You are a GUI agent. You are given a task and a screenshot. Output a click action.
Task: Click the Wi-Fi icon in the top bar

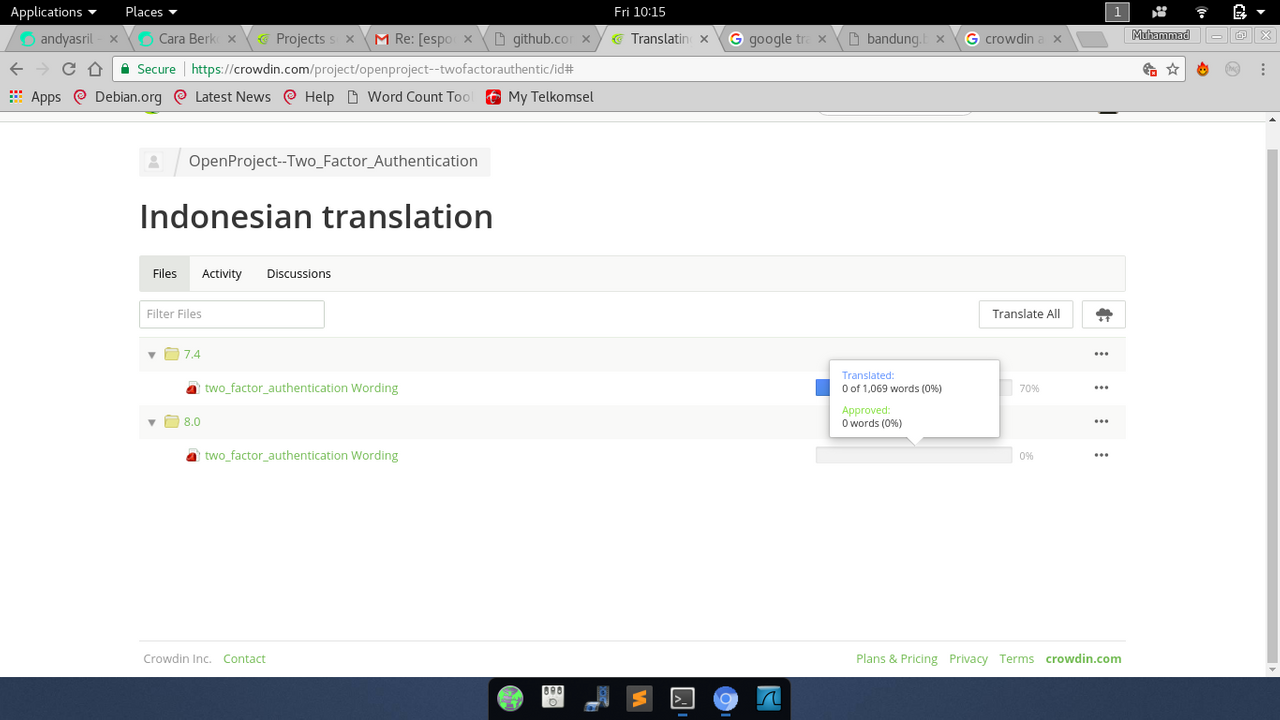pos(1201,12)
